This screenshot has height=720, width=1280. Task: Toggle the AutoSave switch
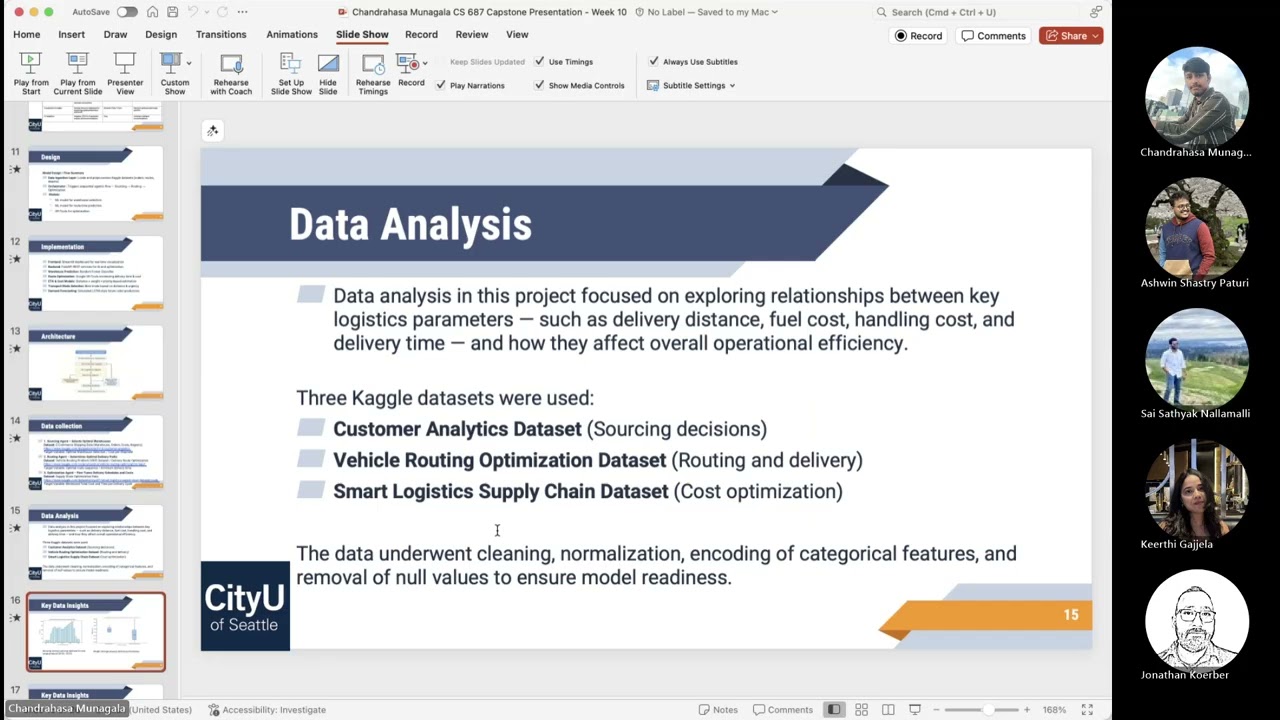pos(127,12)
